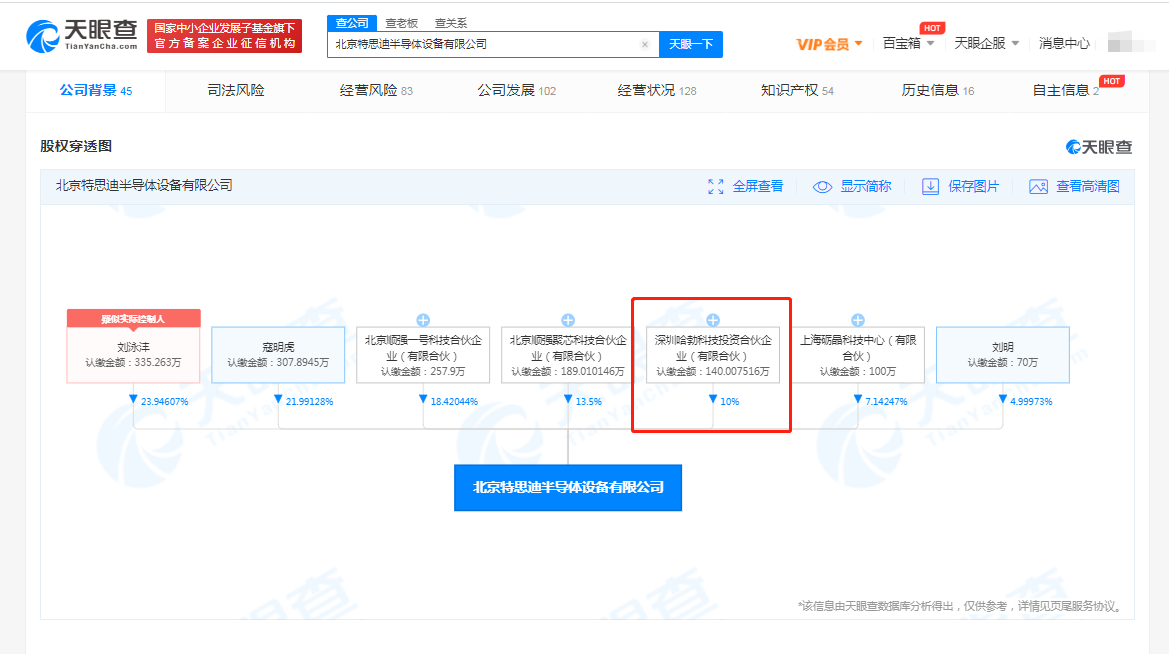Click the chart header company name text
Viewport: 1169px width, 654px height.
(144, 186)
